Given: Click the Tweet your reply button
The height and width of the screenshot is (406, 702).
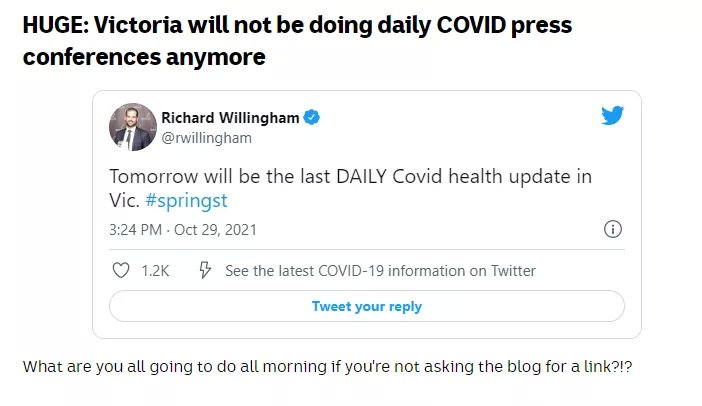Looking at the screenshot, I should 367,306.
